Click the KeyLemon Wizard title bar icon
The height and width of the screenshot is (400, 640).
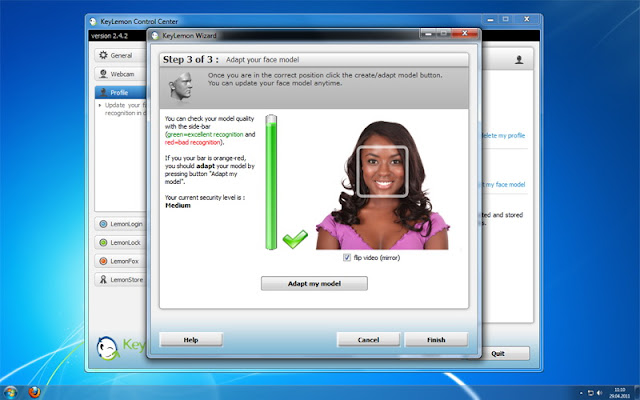coord(155,36)
